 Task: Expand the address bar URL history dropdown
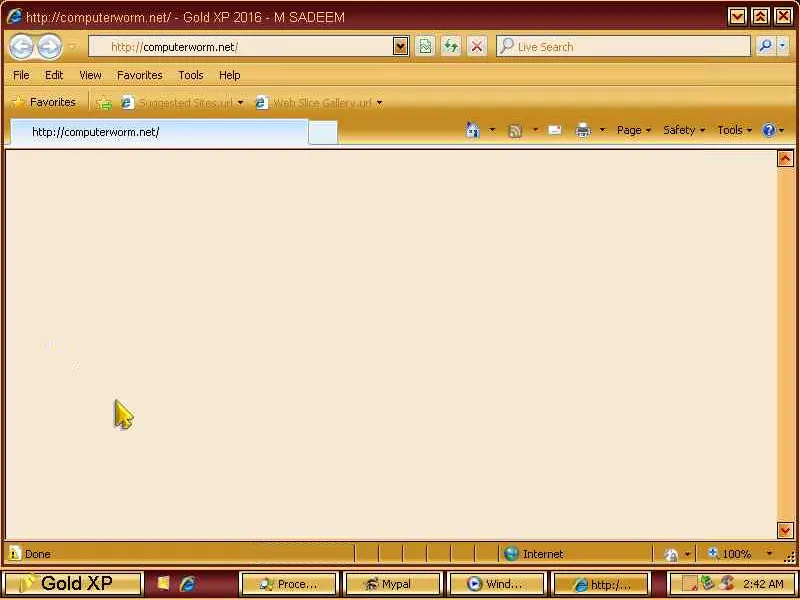(401, 47)
